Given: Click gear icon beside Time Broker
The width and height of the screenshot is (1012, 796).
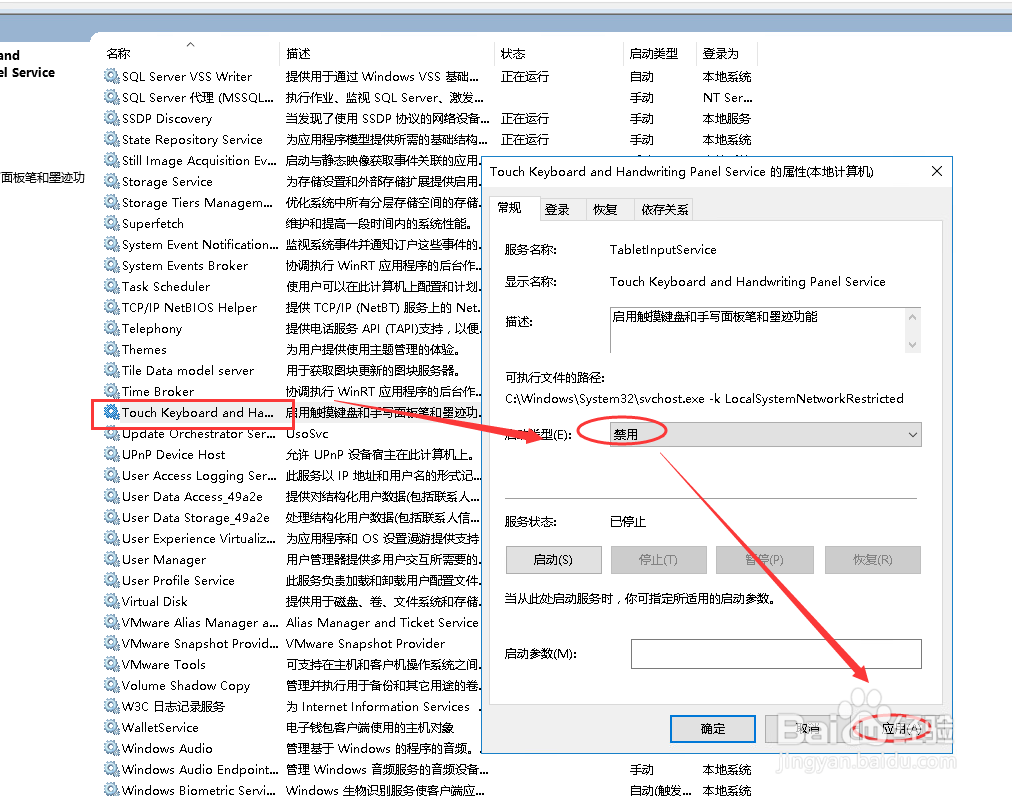Looking at the screenshot, I should pos(112,391).
